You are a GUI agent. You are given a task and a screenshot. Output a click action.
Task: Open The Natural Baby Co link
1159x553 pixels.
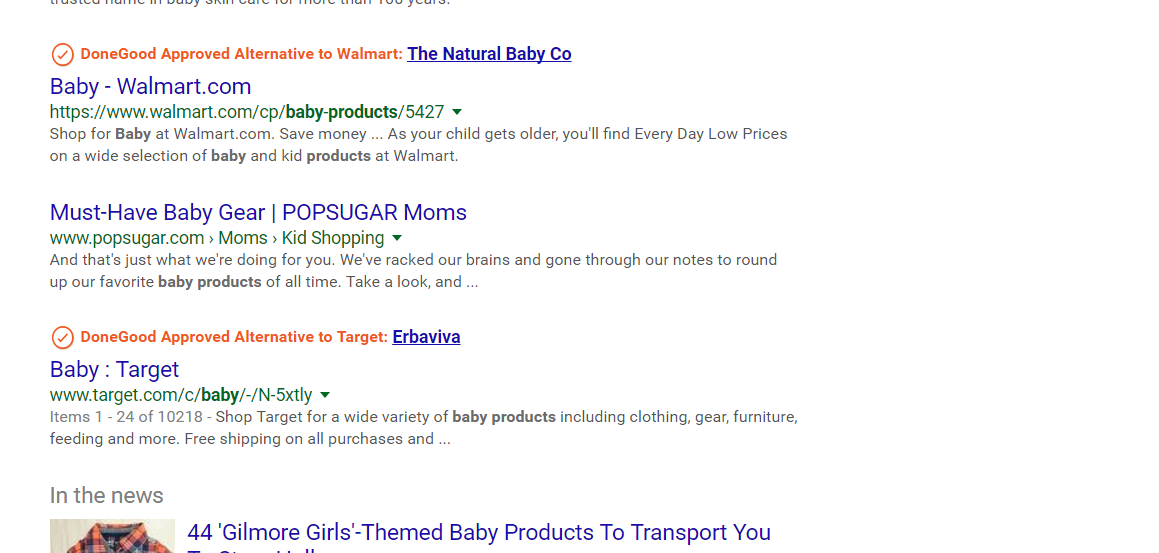(489, 54)
